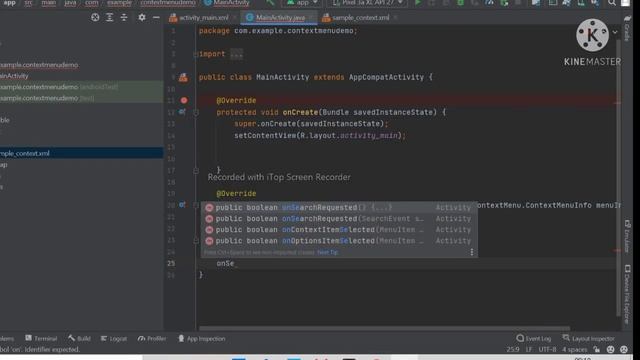Click the 'main' breadcrumb in navigation bar

point(49,3)
